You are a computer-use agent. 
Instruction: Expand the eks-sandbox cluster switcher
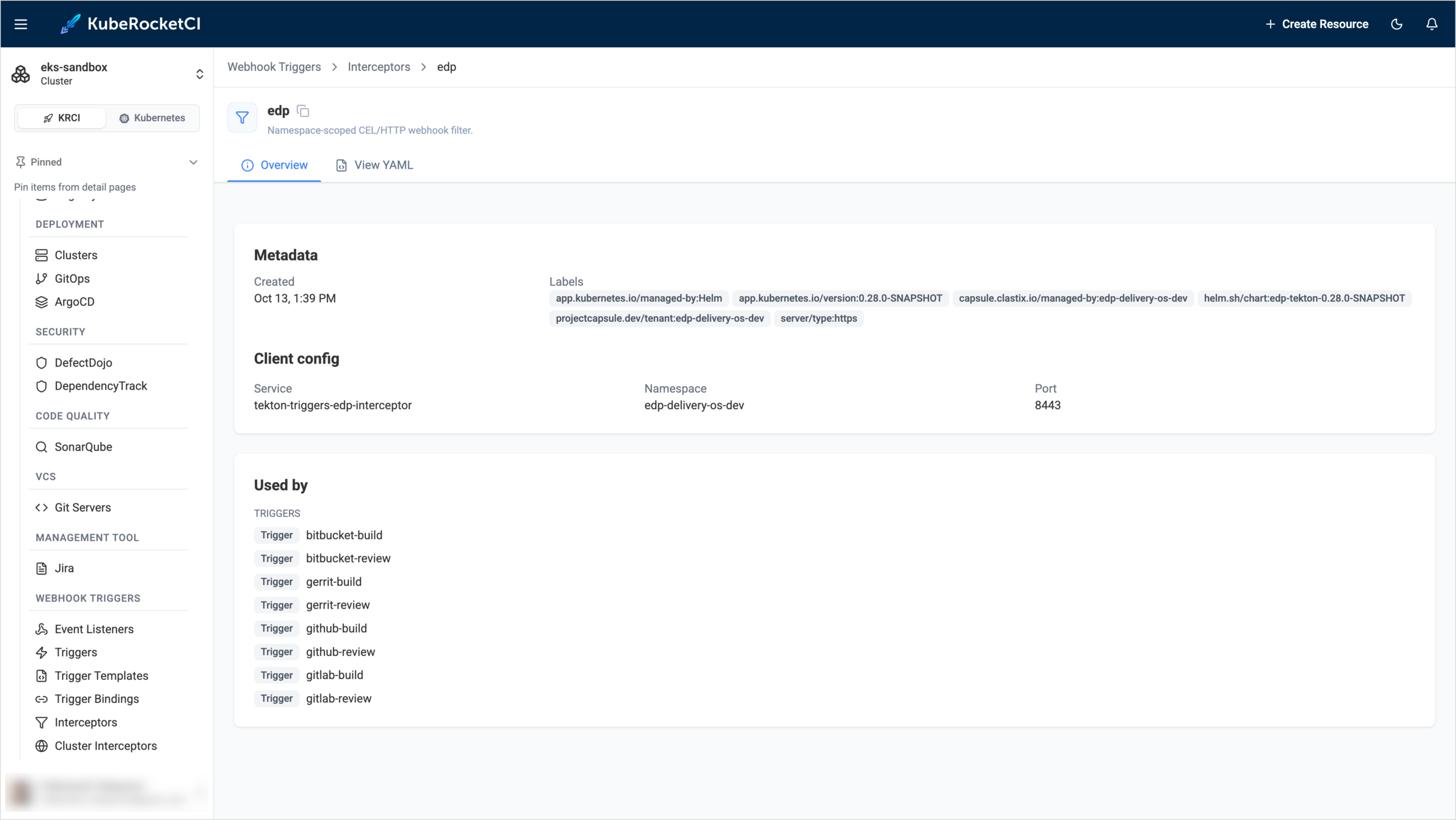[199, 74]
